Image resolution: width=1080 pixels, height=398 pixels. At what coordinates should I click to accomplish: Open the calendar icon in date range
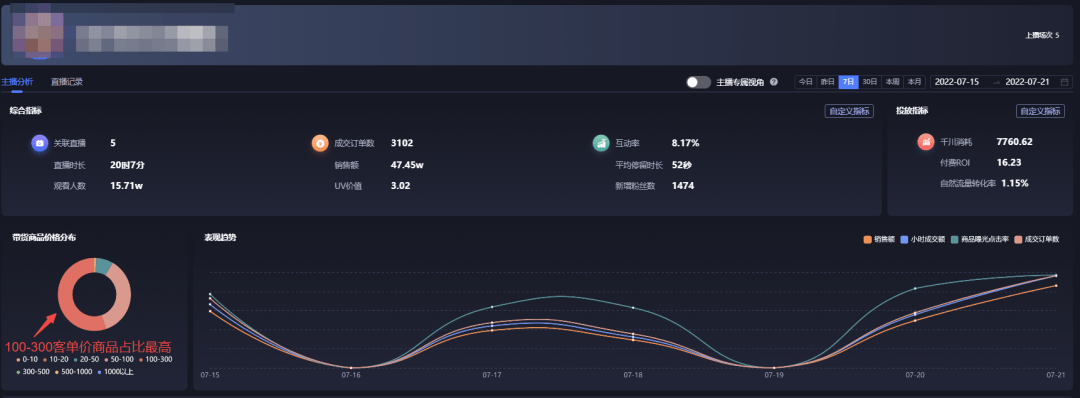click(1064, 82)
